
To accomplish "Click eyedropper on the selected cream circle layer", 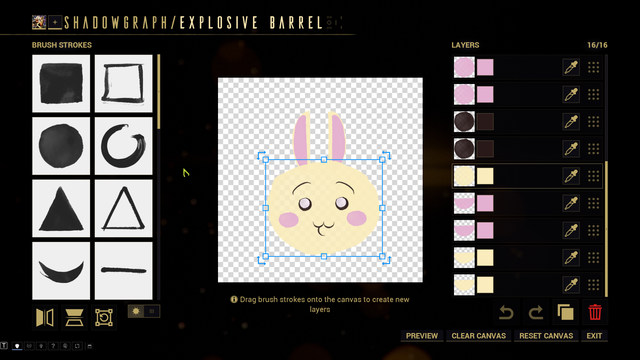I will [x=571, y=176].
